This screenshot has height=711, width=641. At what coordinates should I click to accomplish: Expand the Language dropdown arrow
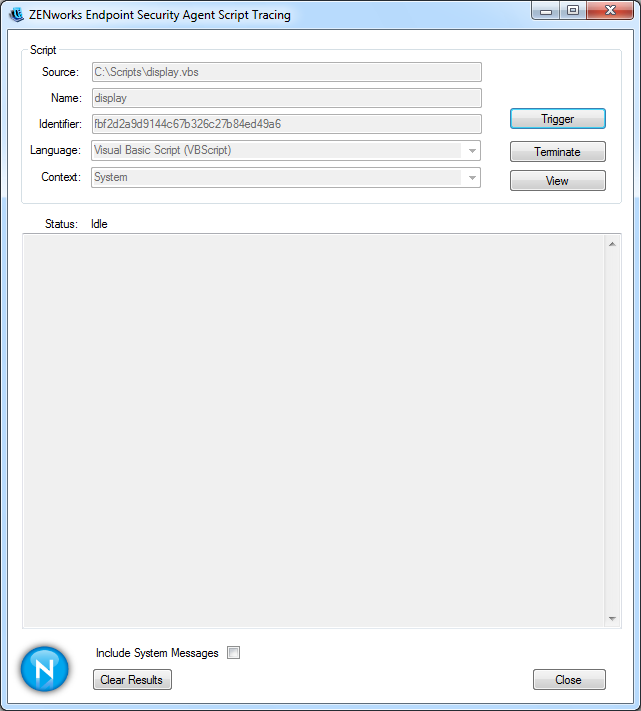tap(472, 151)
